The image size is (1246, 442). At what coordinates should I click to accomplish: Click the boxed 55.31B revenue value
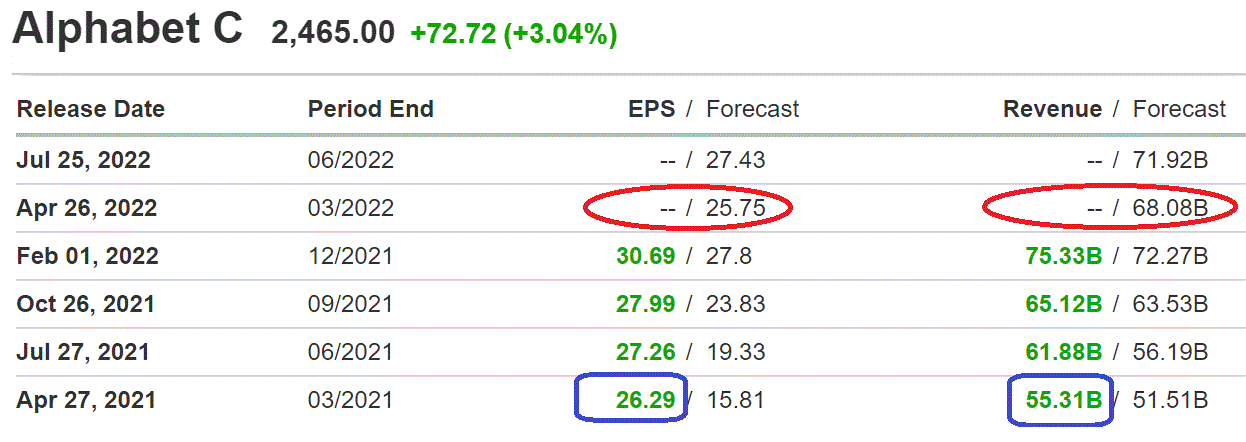click(x=1063, y=400)
